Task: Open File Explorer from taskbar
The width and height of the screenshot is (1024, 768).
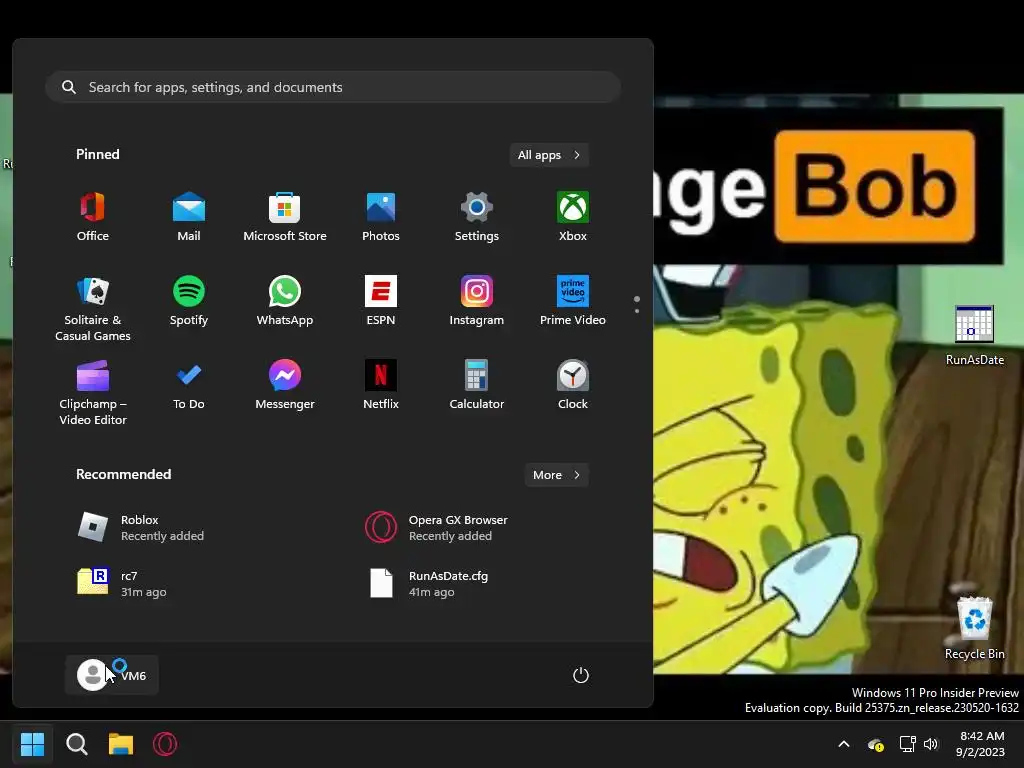Action: [121, 744]
